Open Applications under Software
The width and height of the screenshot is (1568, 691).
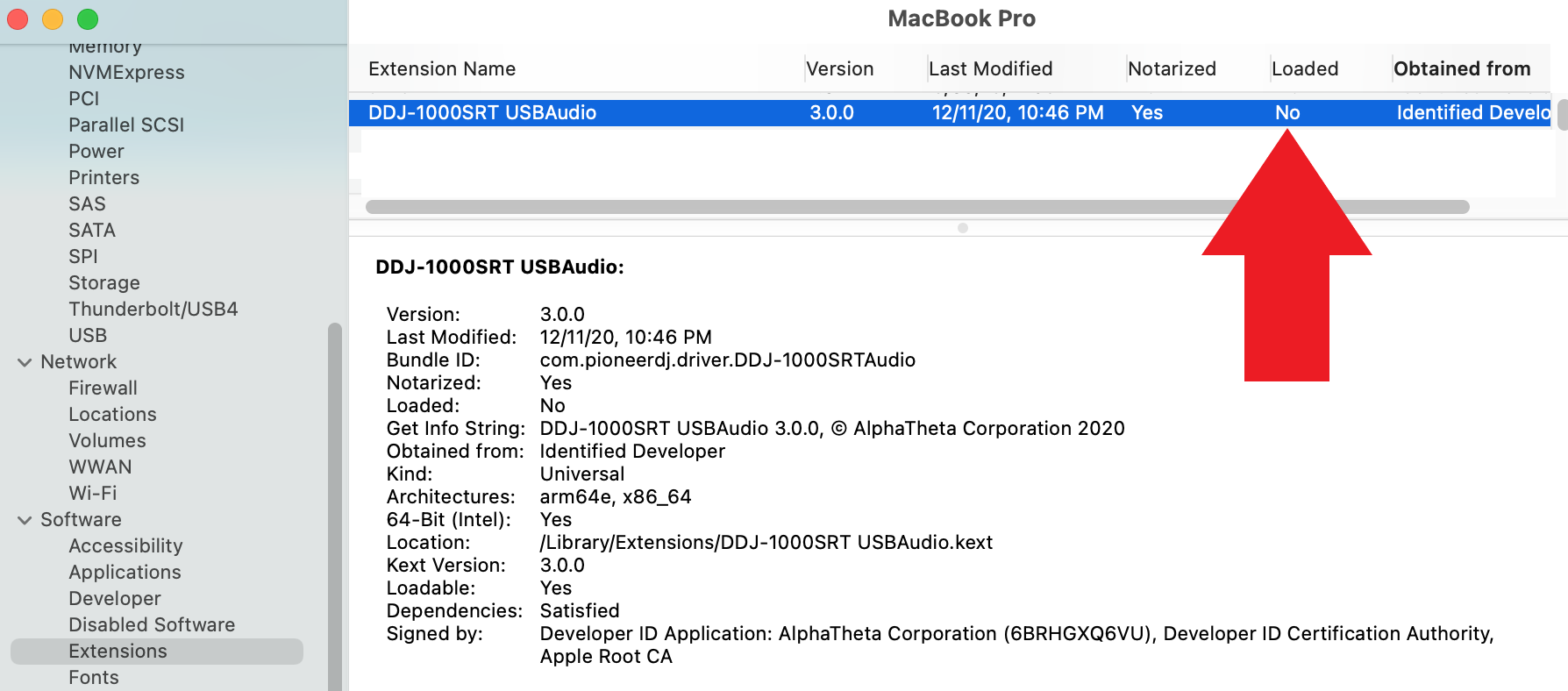coord(125,573)
